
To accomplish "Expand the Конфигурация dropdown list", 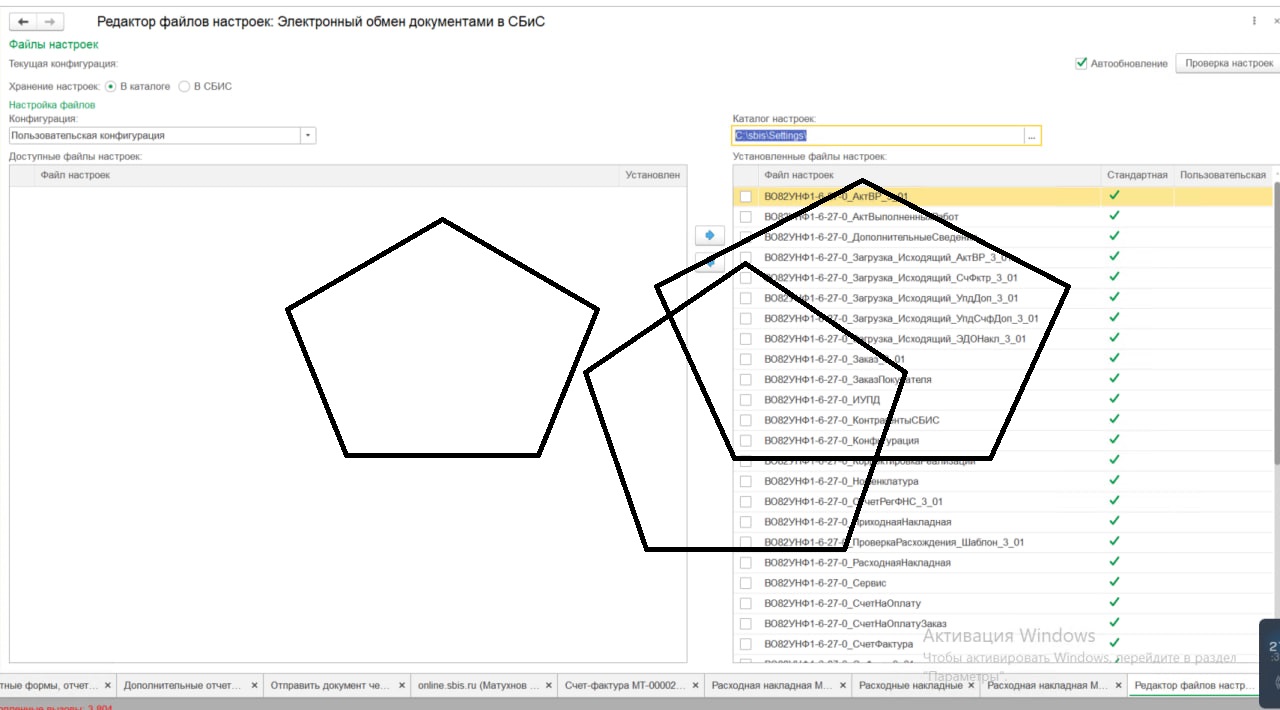I will [x=307, y=136].
